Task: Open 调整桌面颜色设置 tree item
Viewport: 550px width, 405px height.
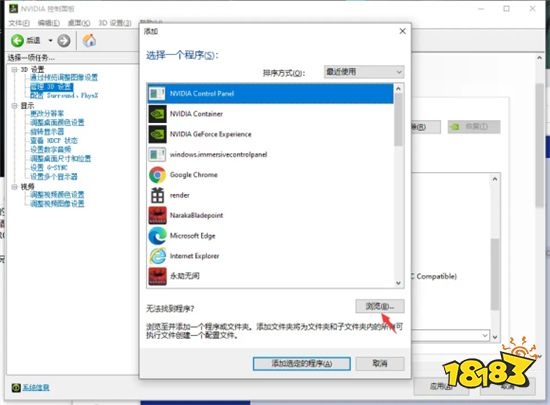Action: (x=57, y=122)
